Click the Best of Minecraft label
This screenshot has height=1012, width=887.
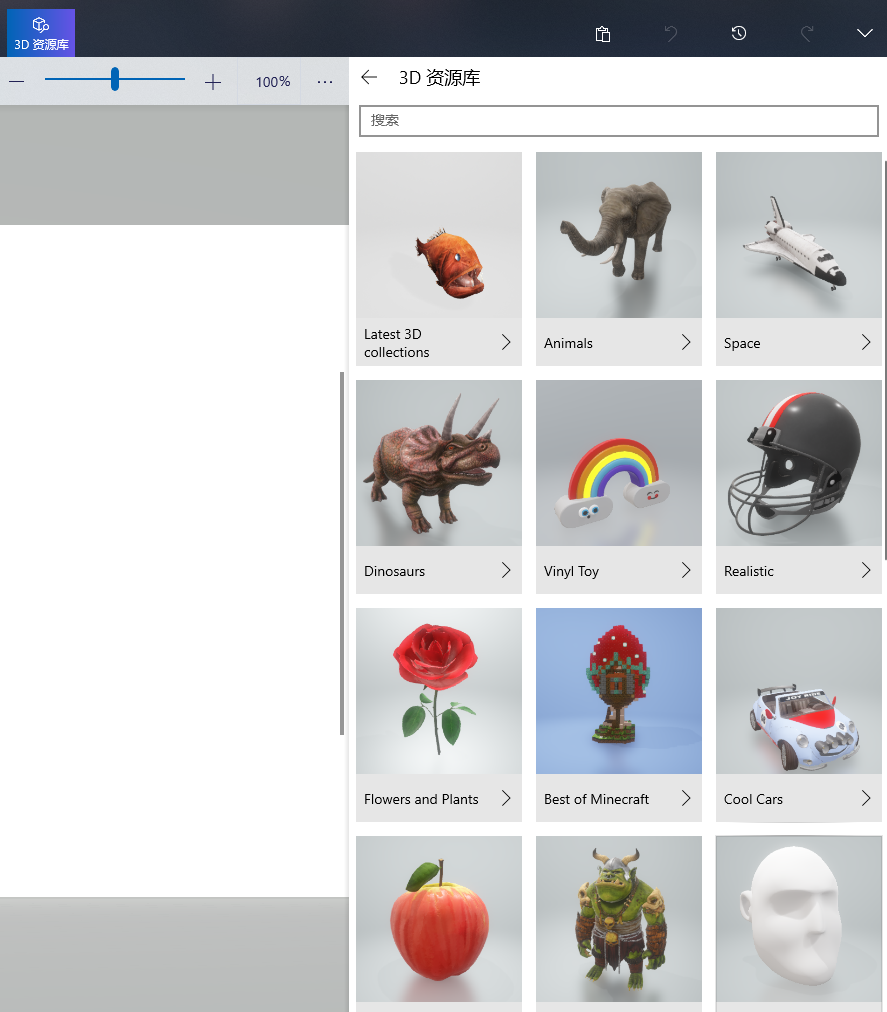tap(596, 799)
